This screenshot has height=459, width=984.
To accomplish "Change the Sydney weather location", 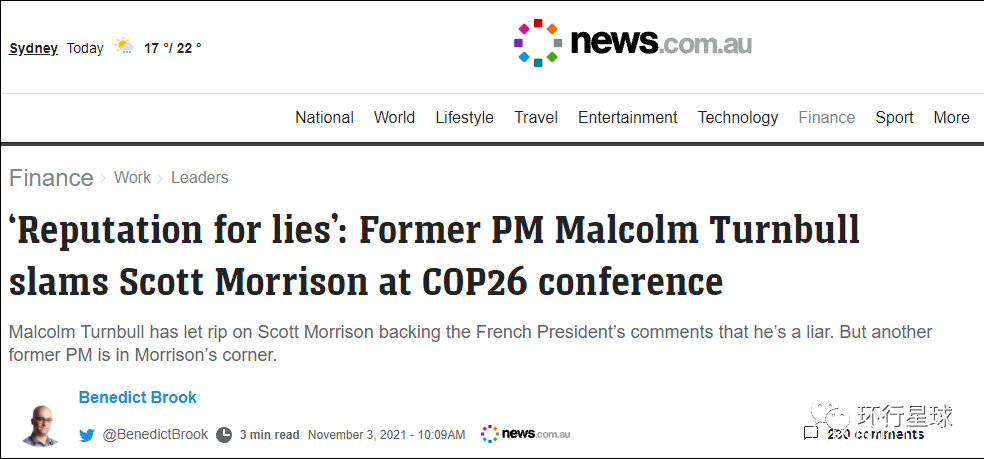I will [34, 48].
